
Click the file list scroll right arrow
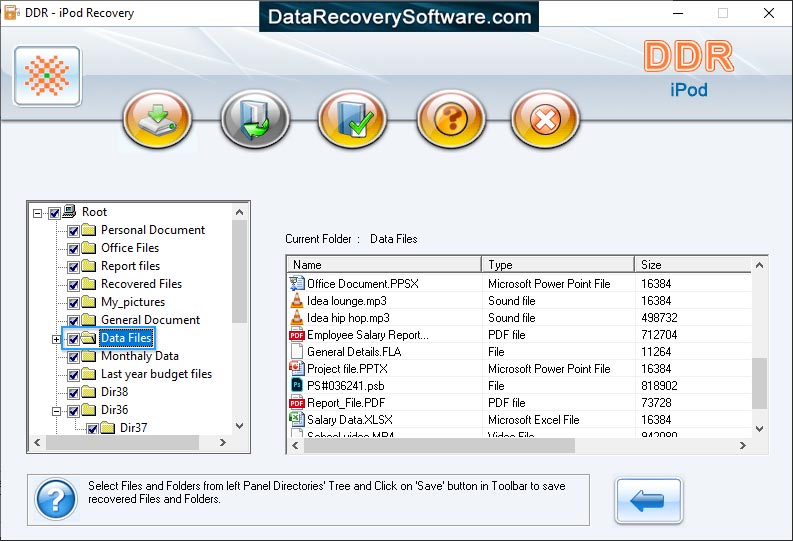(742, 445)
